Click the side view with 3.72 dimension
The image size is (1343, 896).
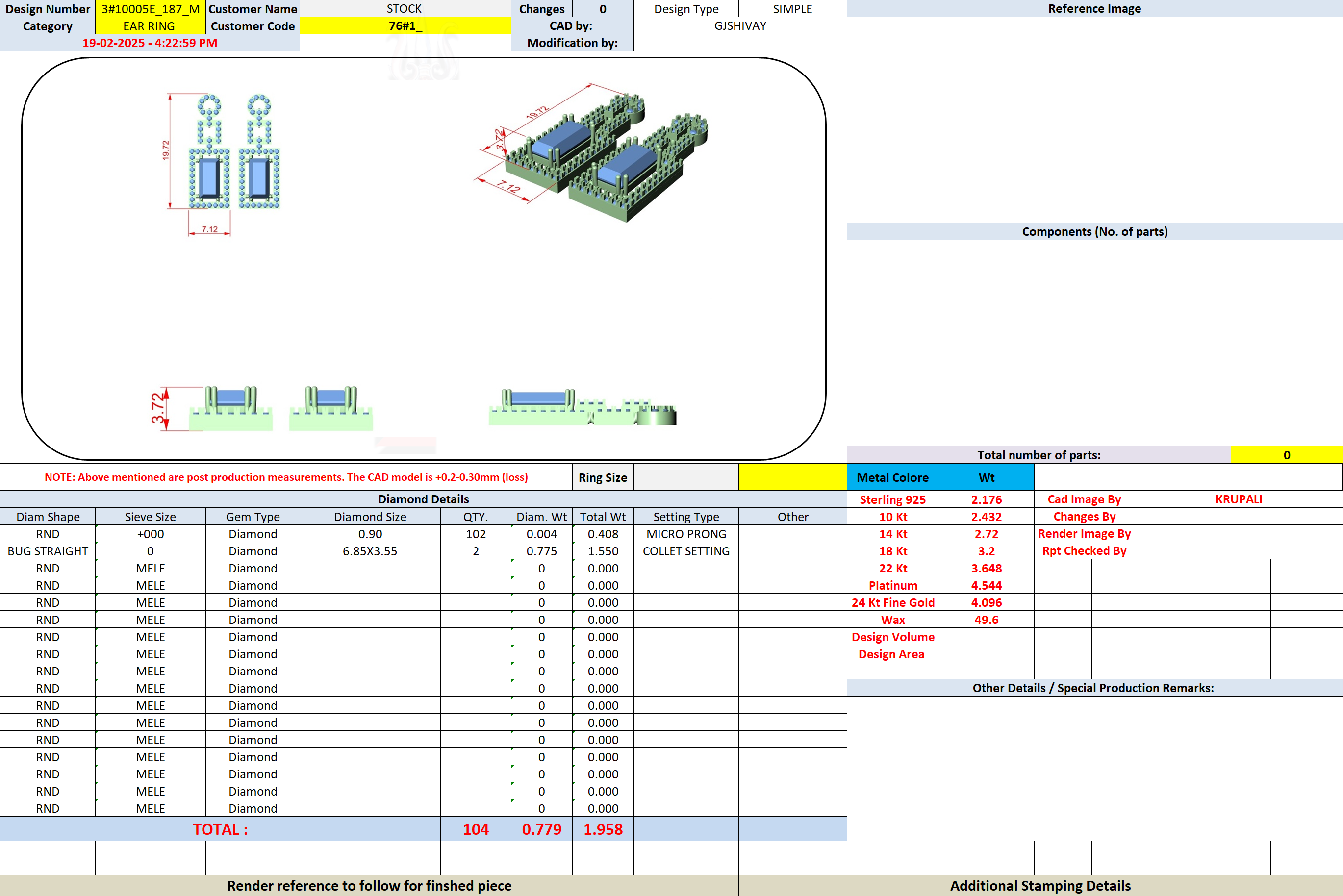(262, 408)
